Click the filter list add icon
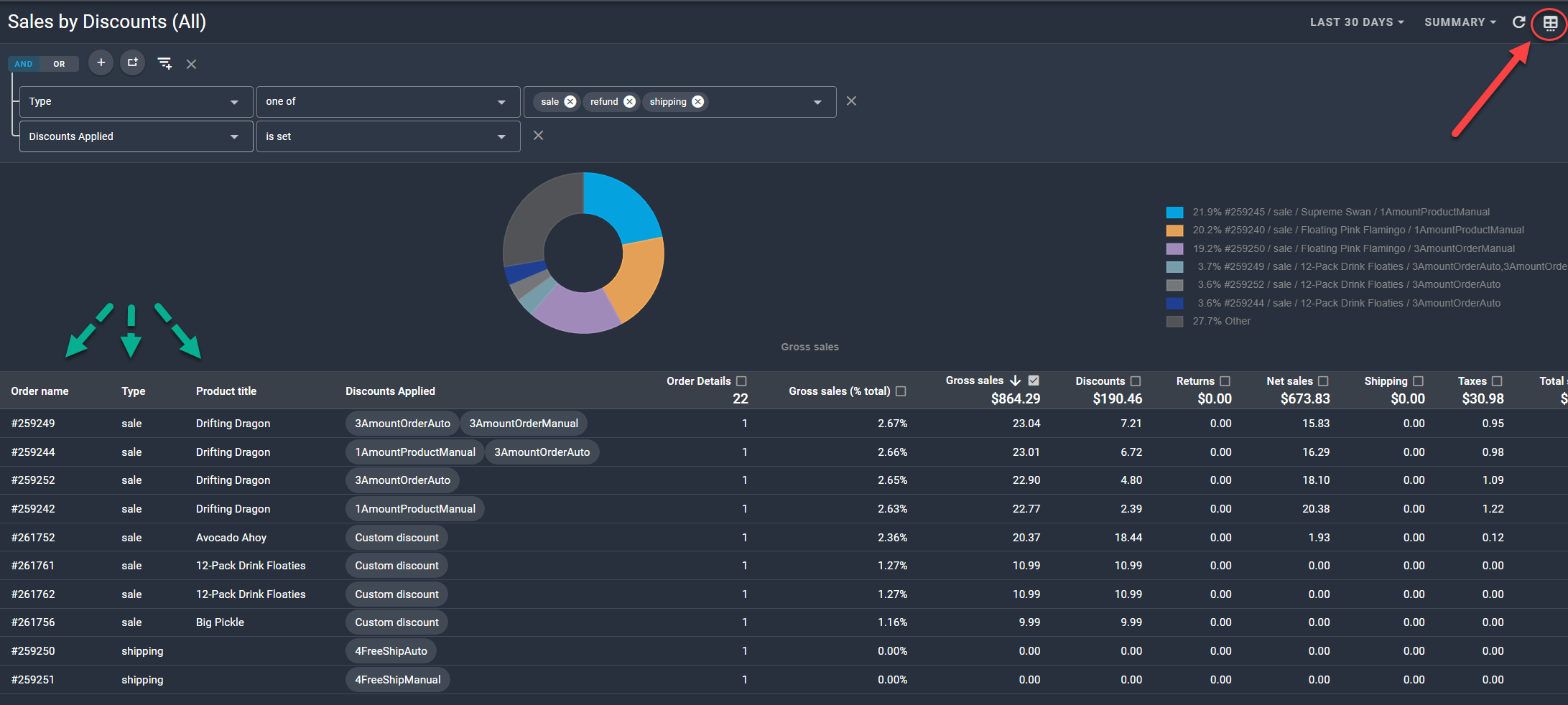The width and height of the screenshot is (1568, 705). [x=164, y=64]
